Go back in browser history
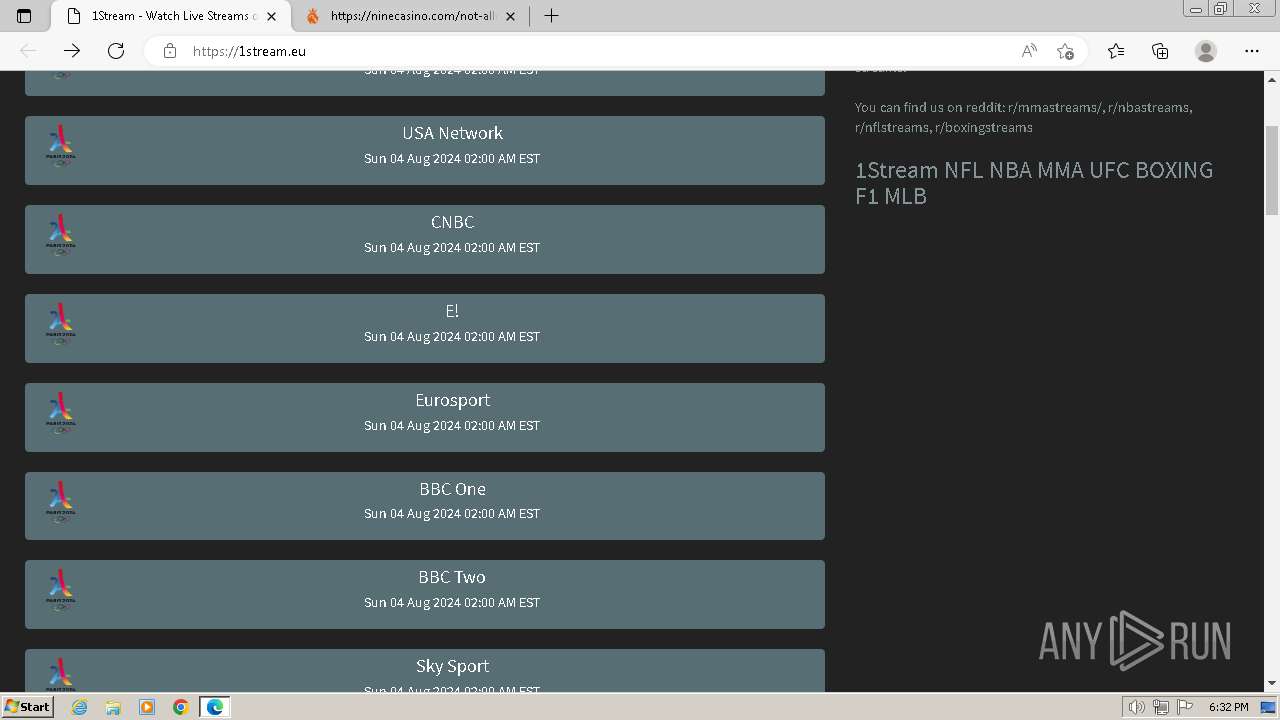 click(28, 51)
